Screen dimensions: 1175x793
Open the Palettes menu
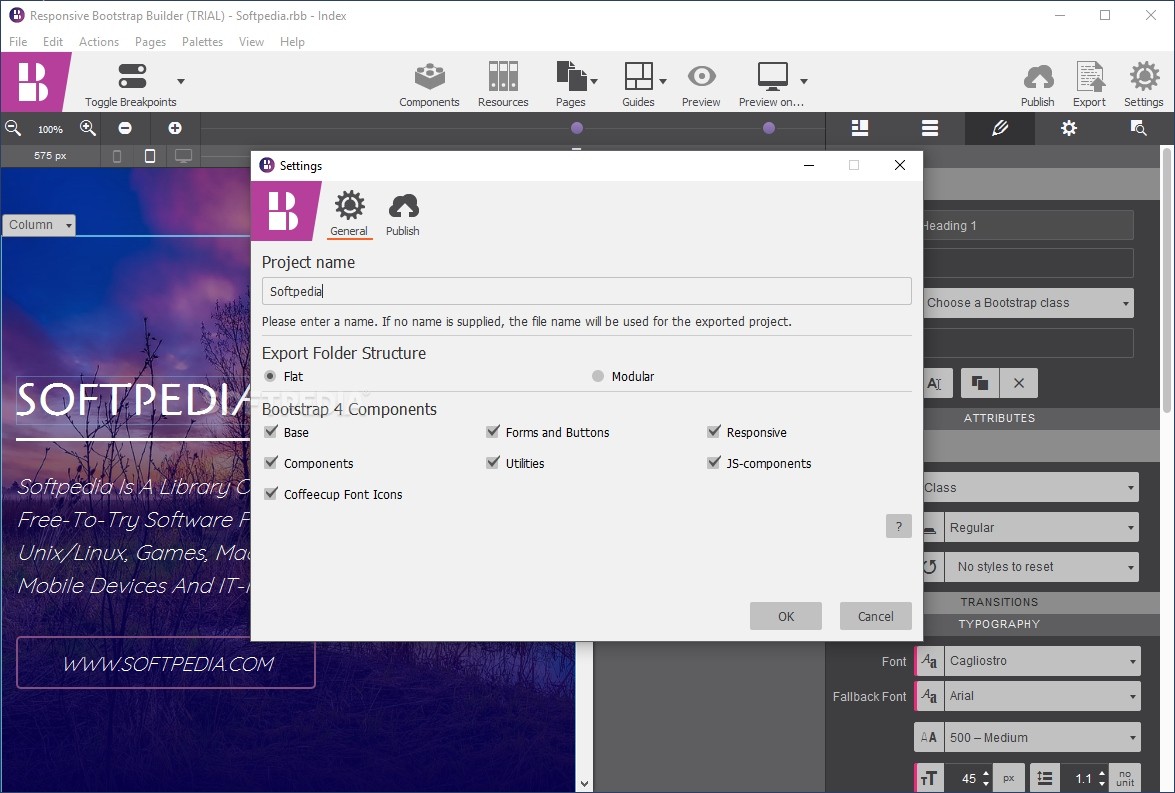click(202, 41)
